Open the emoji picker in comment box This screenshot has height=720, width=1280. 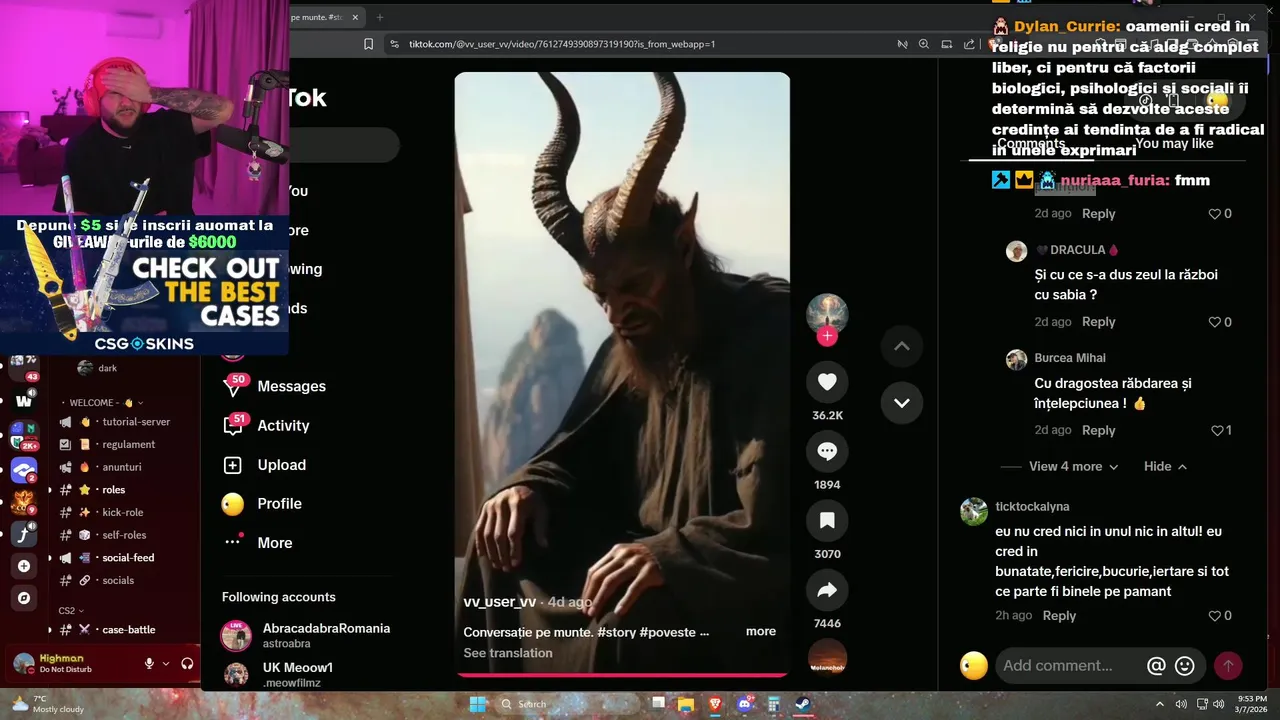click(1185, 666)
